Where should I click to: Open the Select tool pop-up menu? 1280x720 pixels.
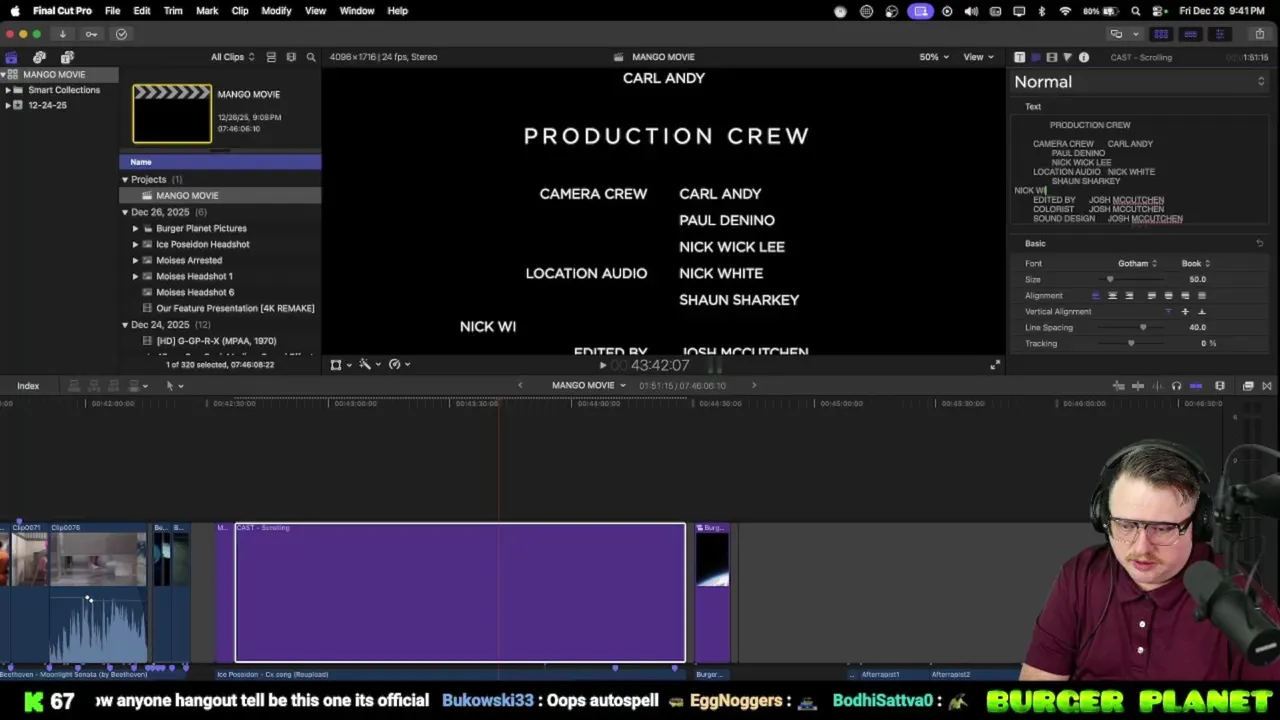click(x=174, y=386)
